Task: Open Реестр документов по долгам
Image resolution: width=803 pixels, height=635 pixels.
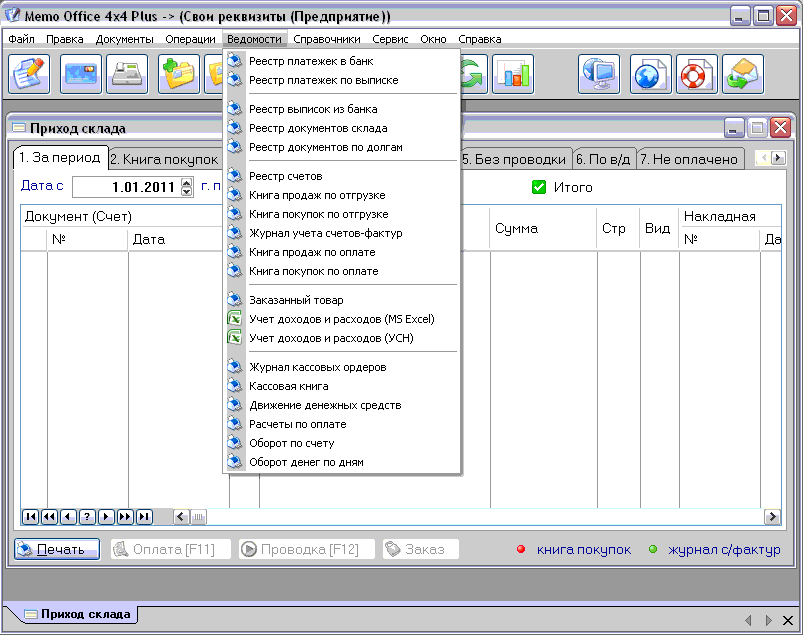Action: click(x=342, y=147)
